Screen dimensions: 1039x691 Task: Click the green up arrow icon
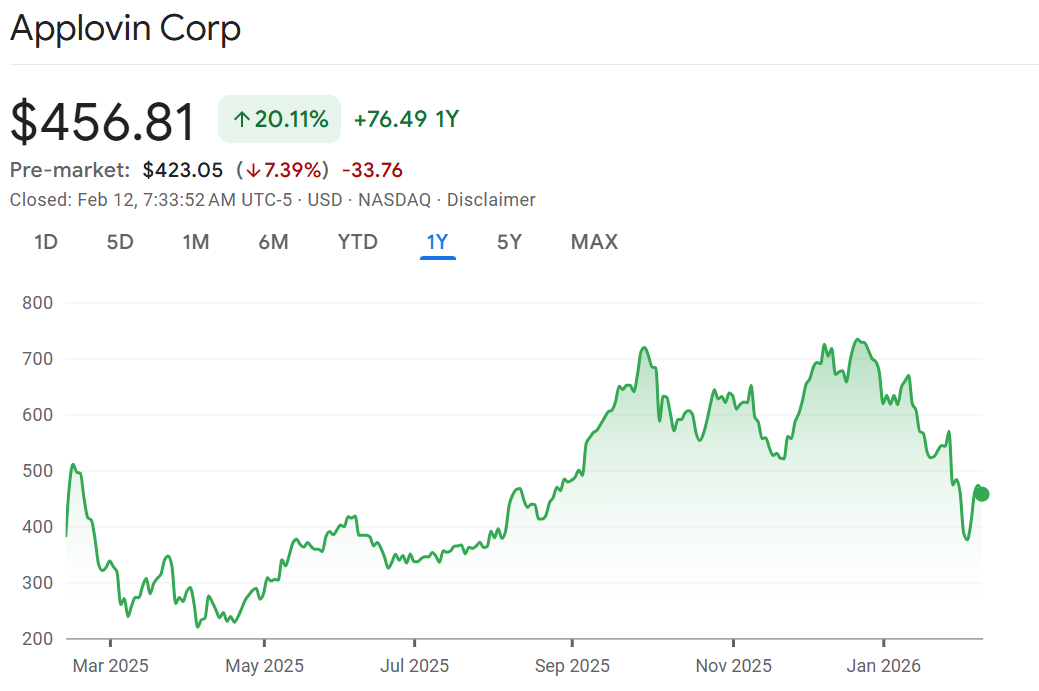point(241,120)
